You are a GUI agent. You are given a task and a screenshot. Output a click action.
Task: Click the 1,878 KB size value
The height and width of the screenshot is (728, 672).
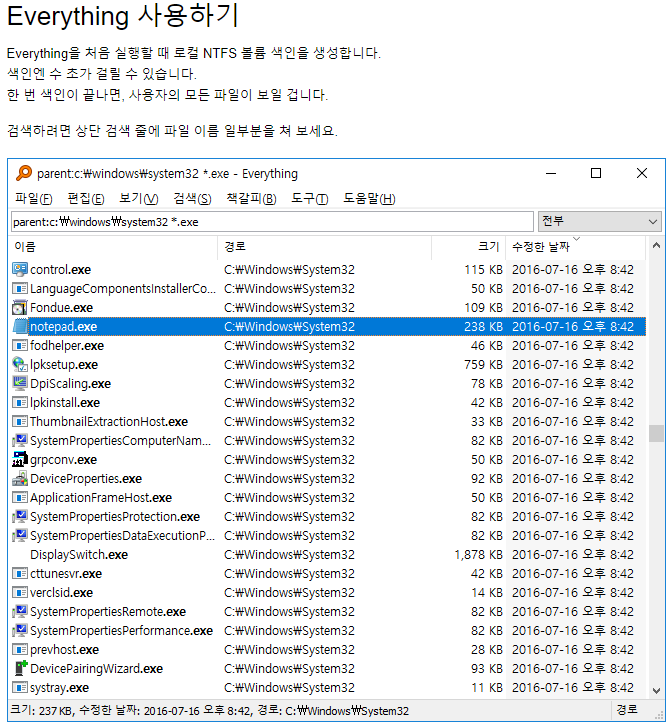(478, 555)
